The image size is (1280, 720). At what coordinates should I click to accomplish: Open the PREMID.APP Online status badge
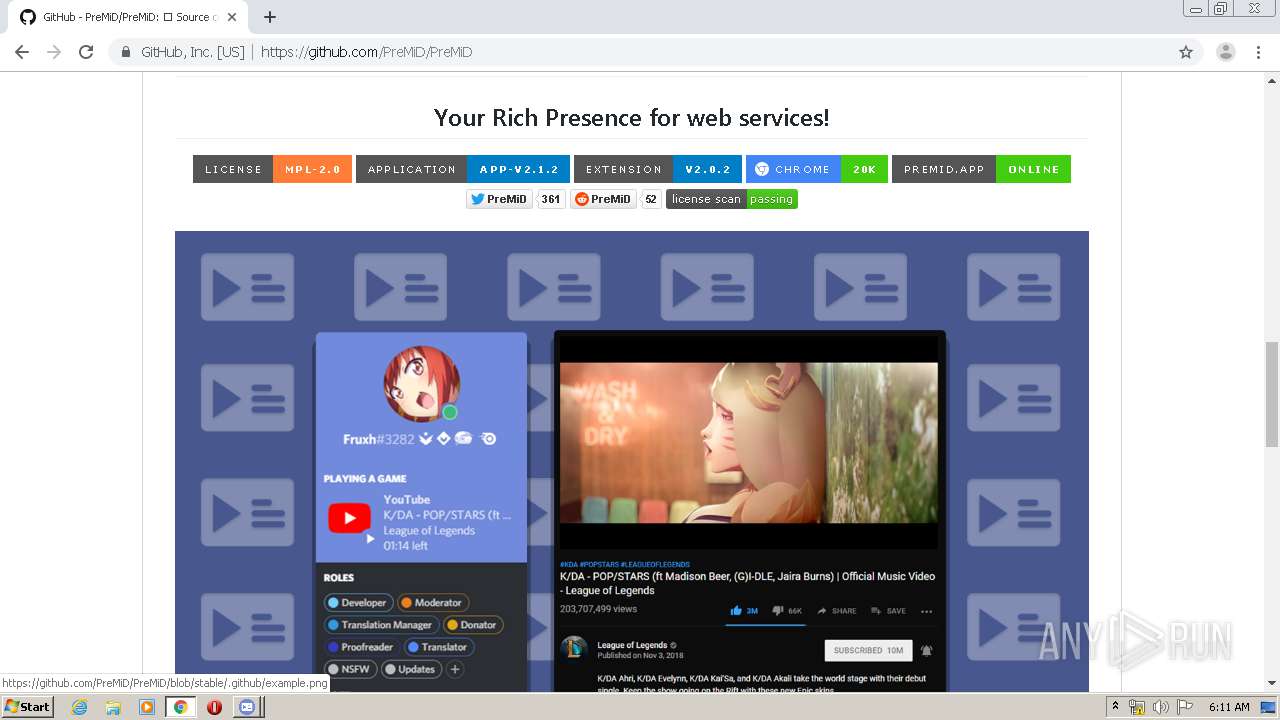click(981, 169)
